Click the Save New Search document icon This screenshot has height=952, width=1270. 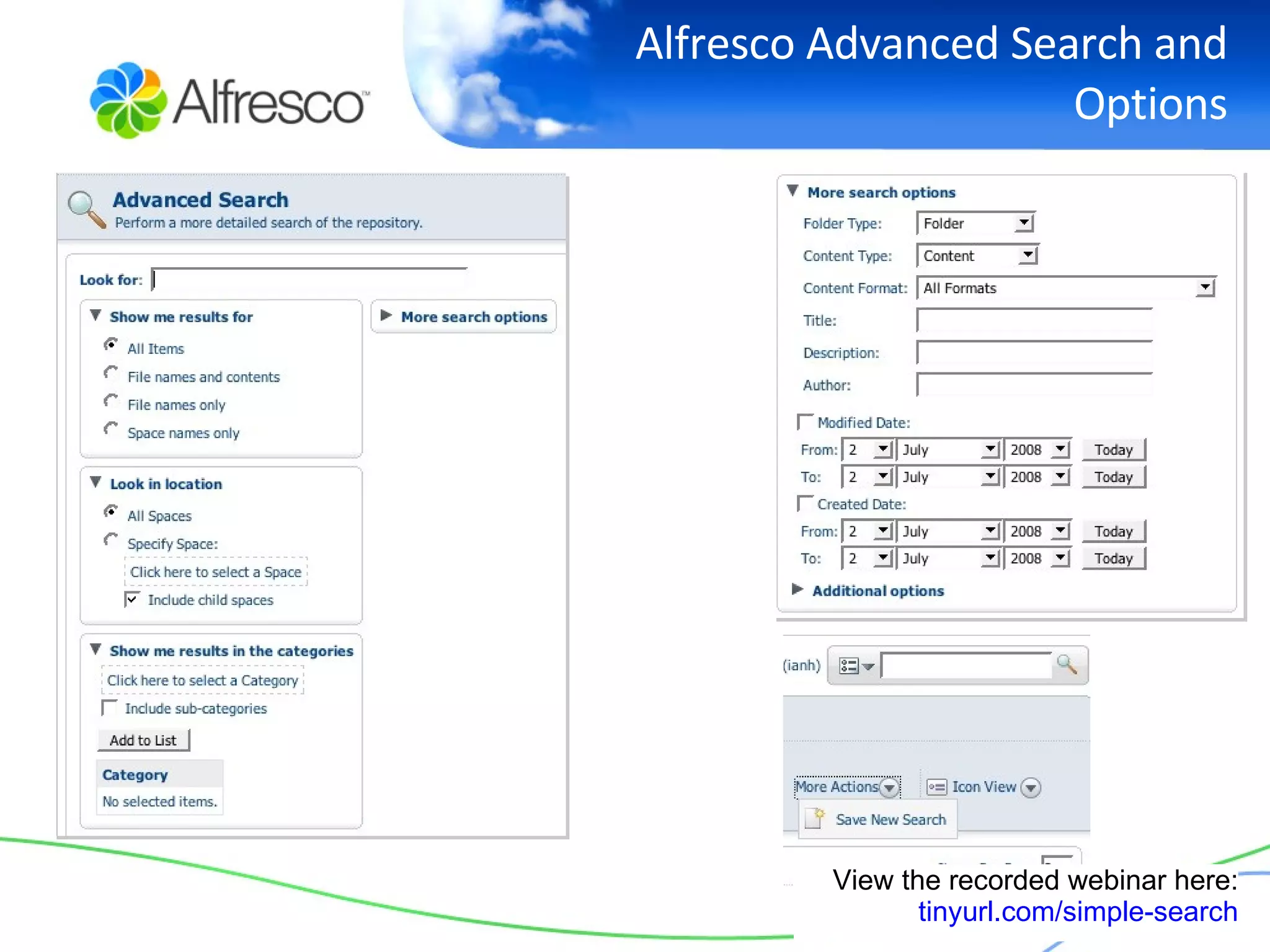tap(815, 819)
